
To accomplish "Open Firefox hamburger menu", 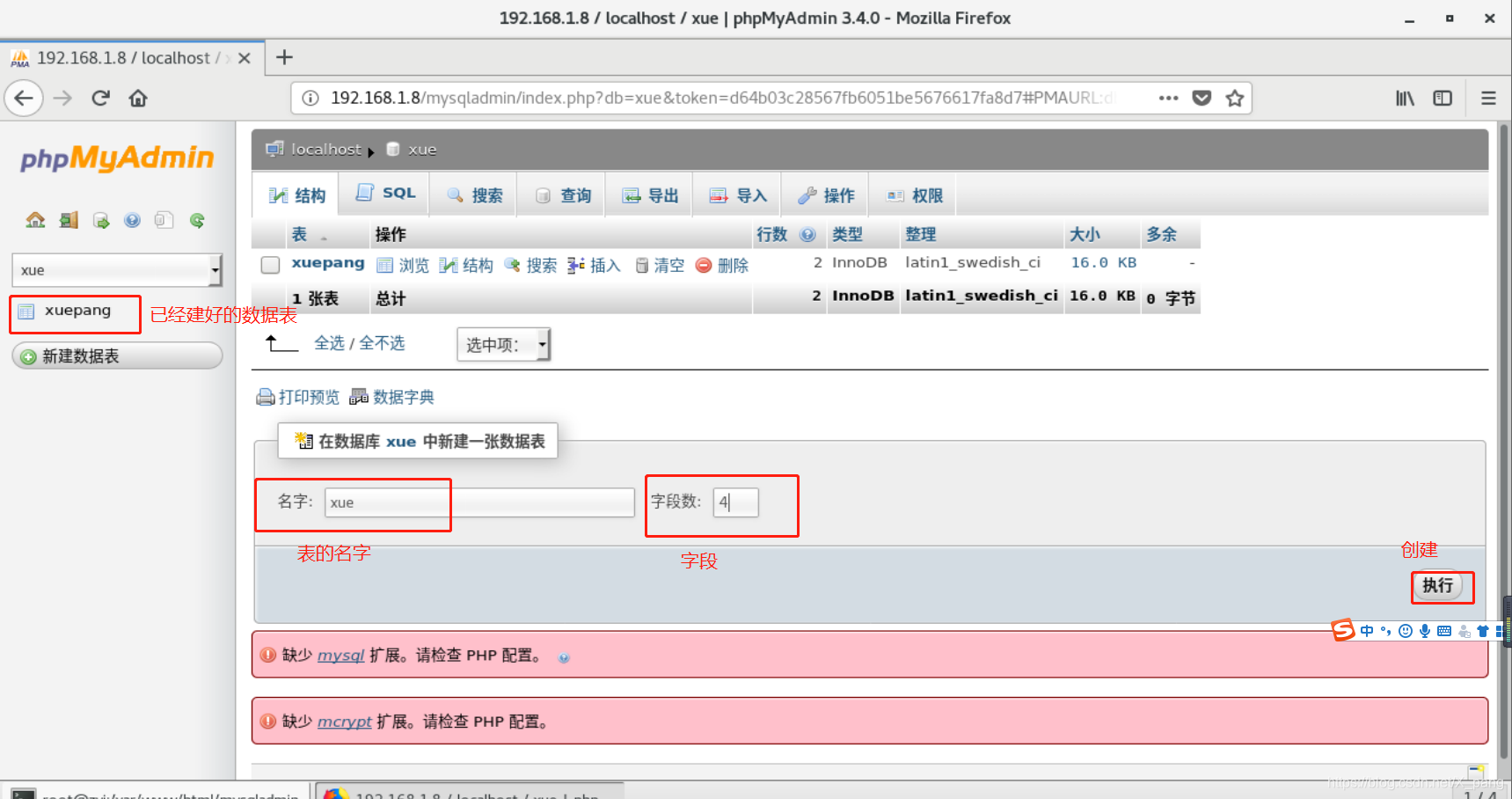I will [x=1488, y=98].
